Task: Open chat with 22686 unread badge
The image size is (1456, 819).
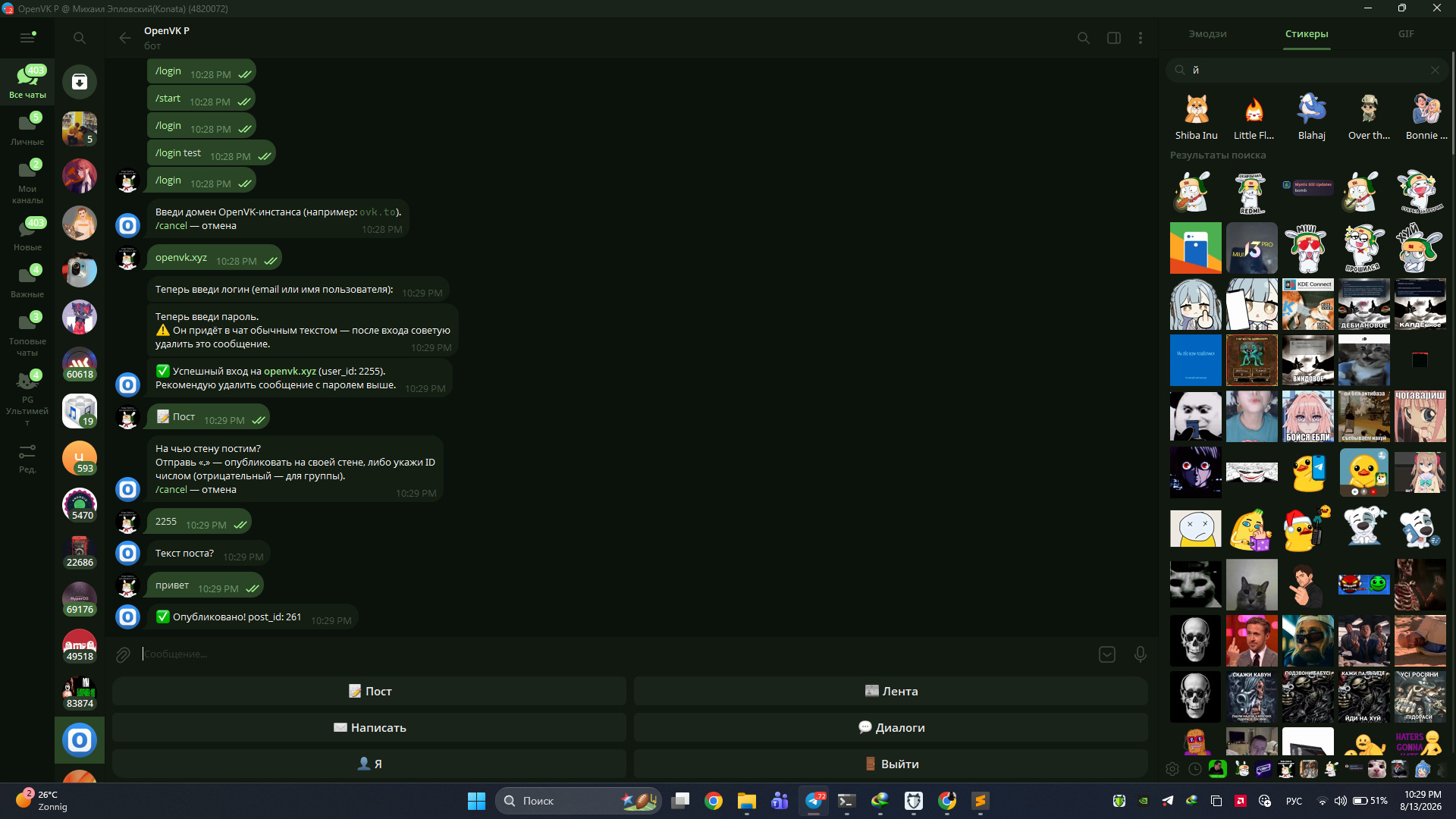Action: [80, 552]
